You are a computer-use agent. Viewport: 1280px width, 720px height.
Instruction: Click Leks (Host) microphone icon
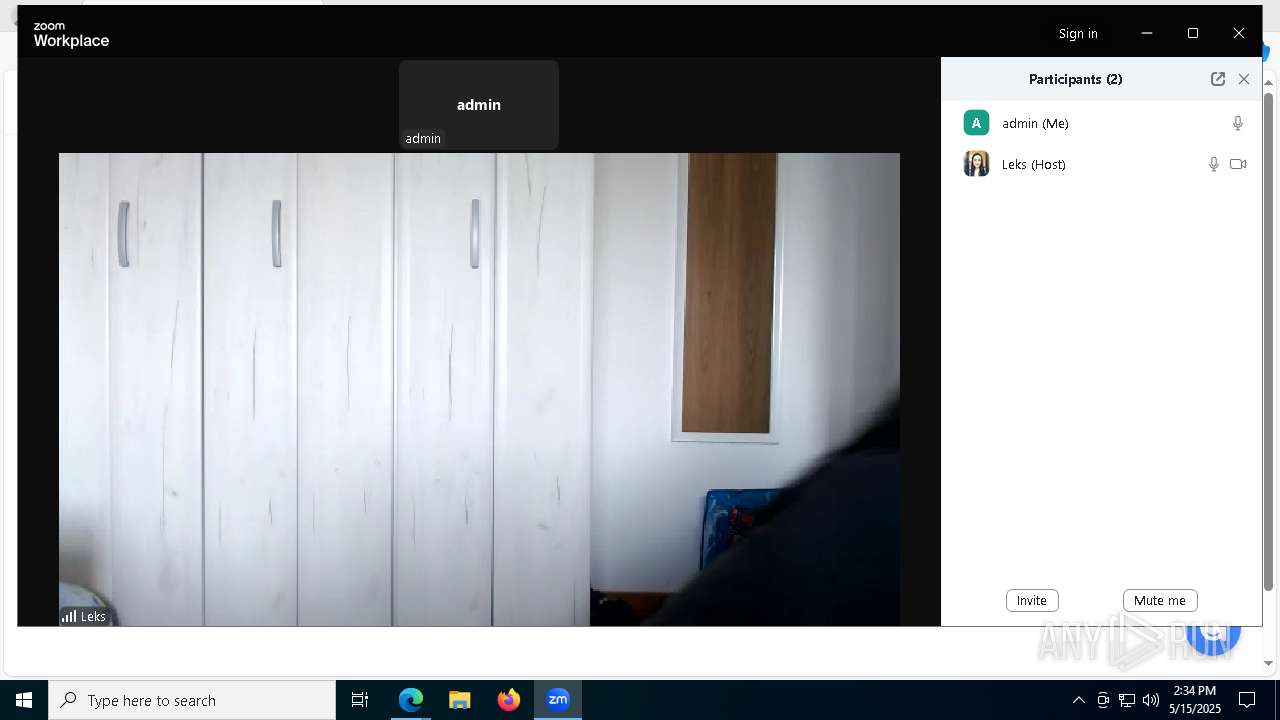pos(1213,164)
